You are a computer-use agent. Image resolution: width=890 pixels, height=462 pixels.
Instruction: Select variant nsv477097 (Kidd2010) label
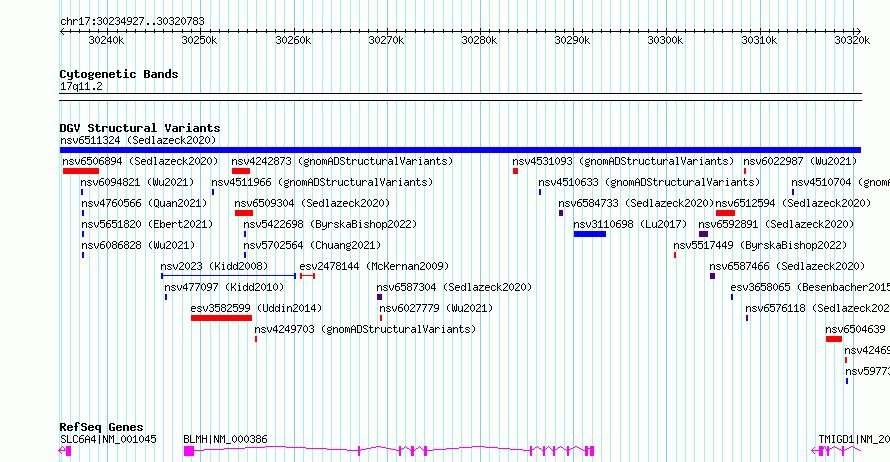tap(224, 287)
